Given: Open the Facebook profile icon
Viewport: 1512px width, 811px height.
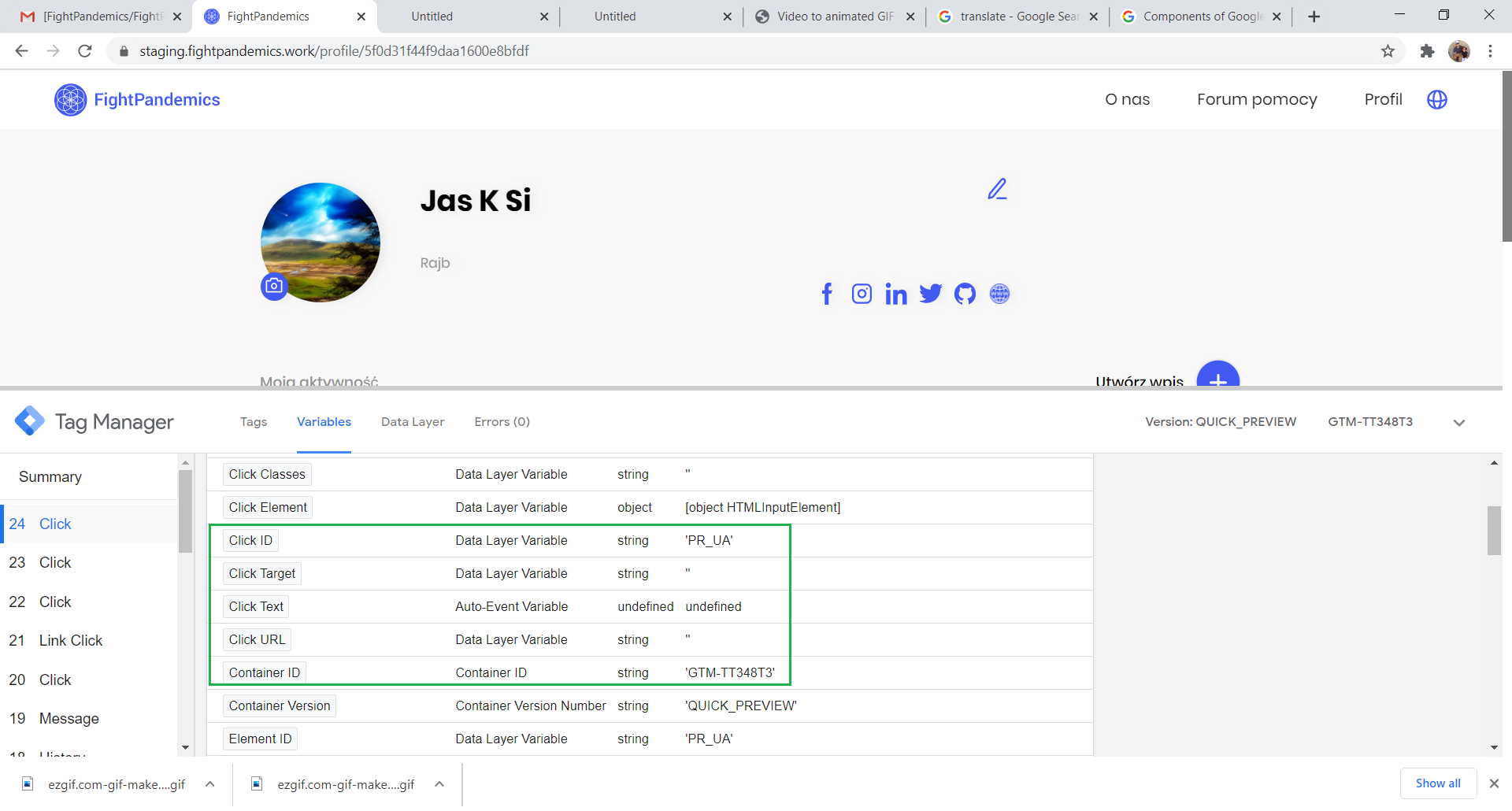Looking at the screenshot, I should [x=827, y=294].
